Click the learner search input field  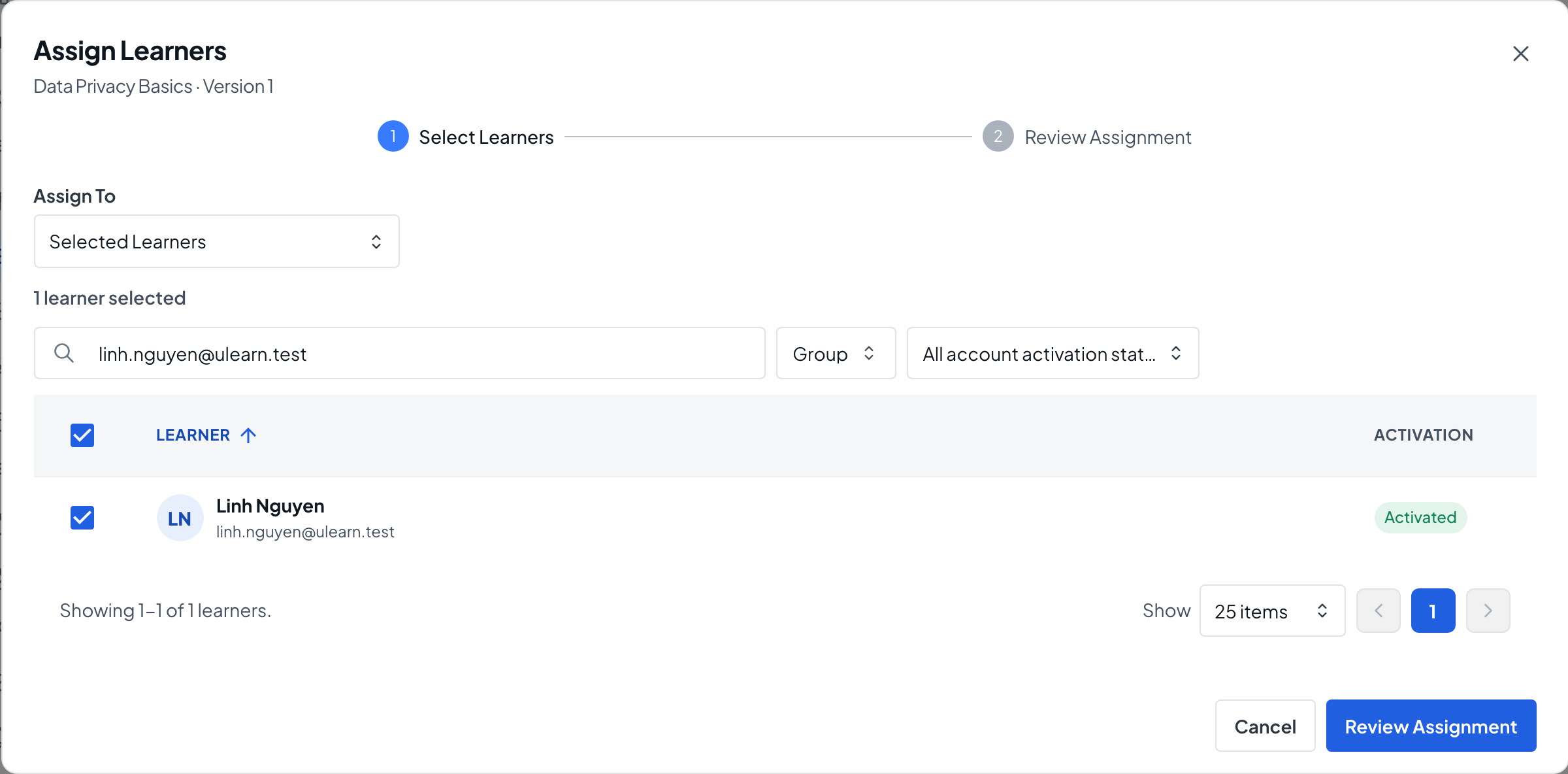(x=400, y=353)
